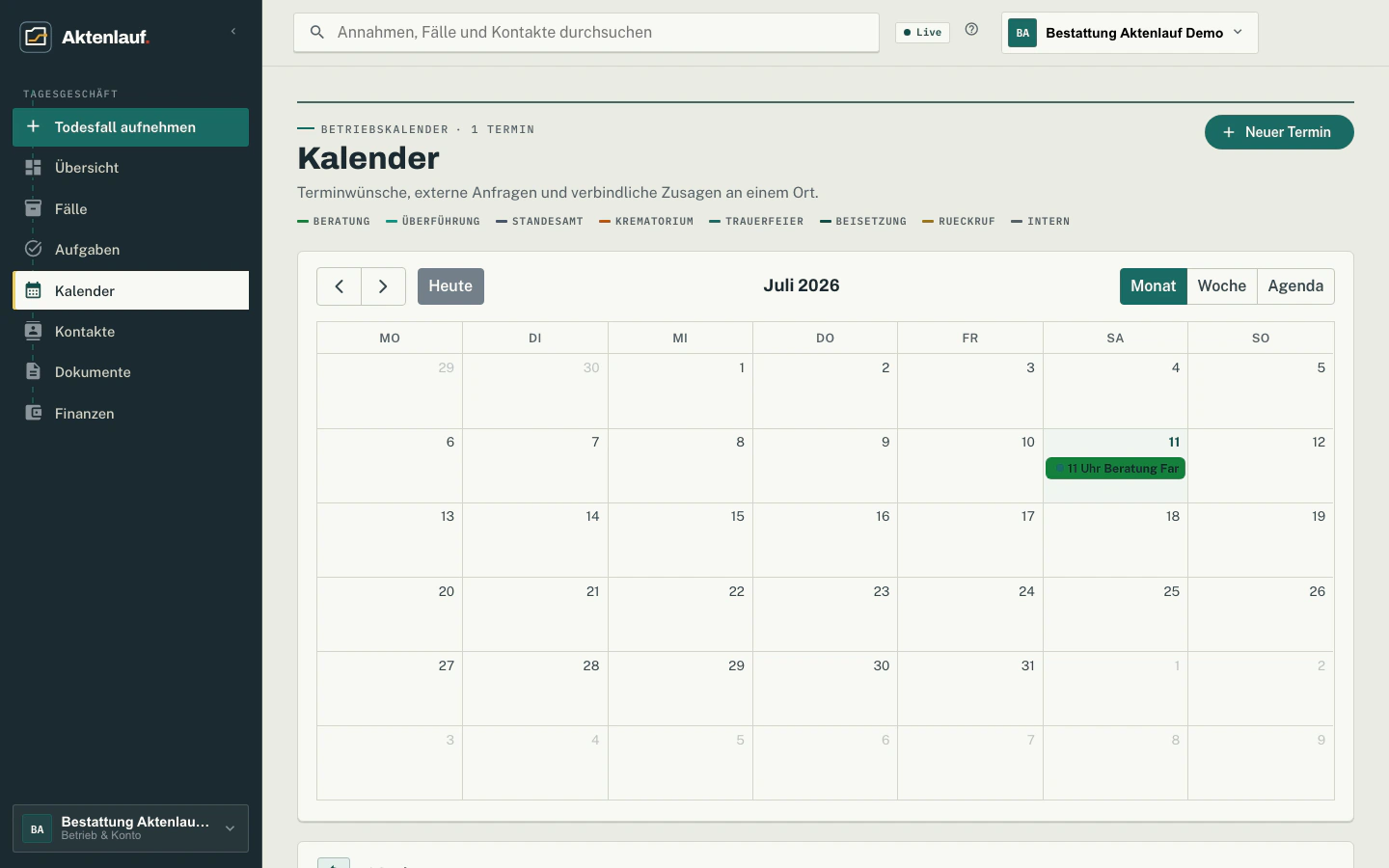Click the Rueckruf legend entry
The height and width of the screenshot is (868, 1389).
959,222
